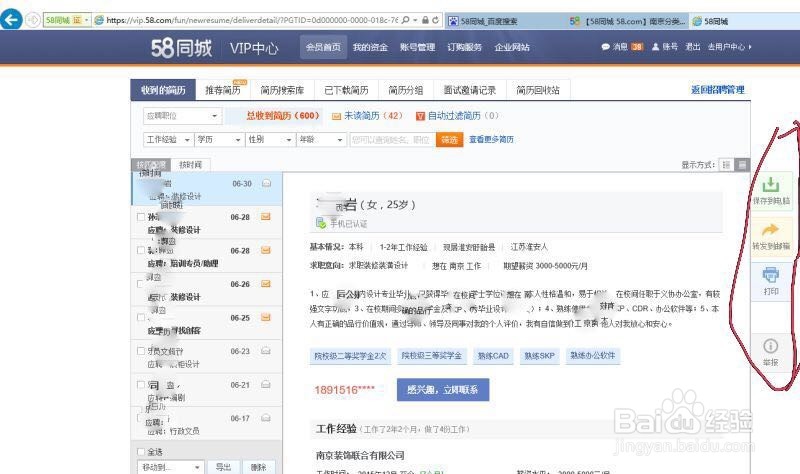The image size is (800, 474).
Task: Open the 移动到 dropdown at the list bottom
Action: pos(171,467)
